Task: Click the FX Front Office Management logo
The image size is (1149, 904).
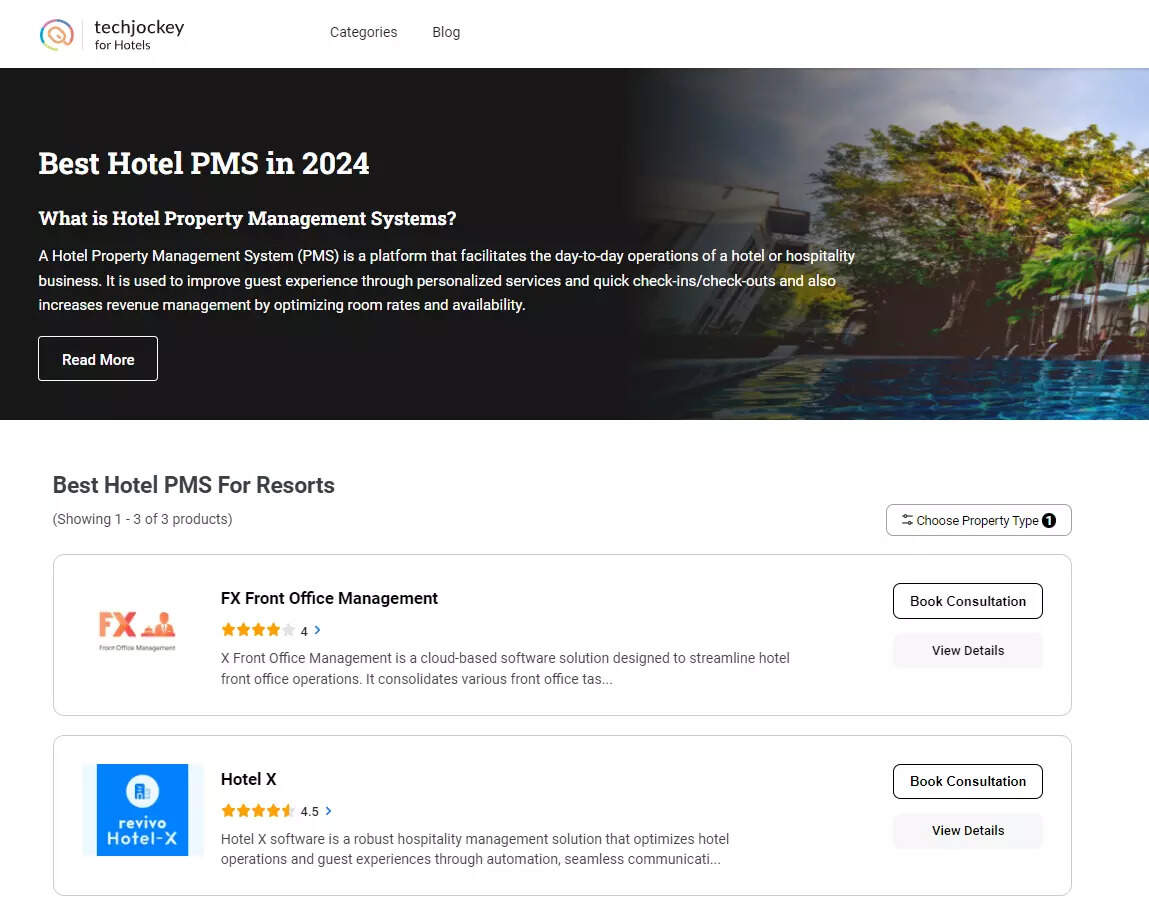Action: pos(137,631)
